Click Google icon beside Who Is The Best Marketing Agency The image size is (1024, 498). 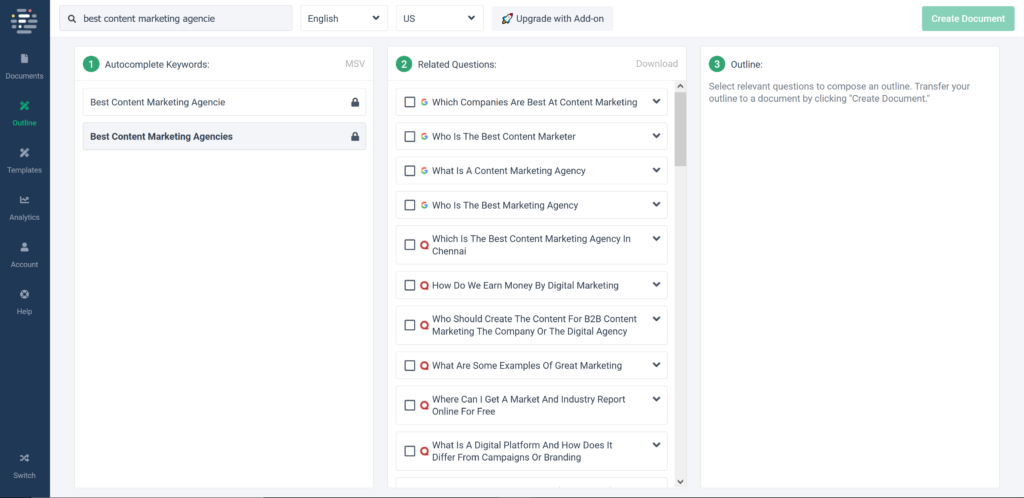(x=424, y=205)
